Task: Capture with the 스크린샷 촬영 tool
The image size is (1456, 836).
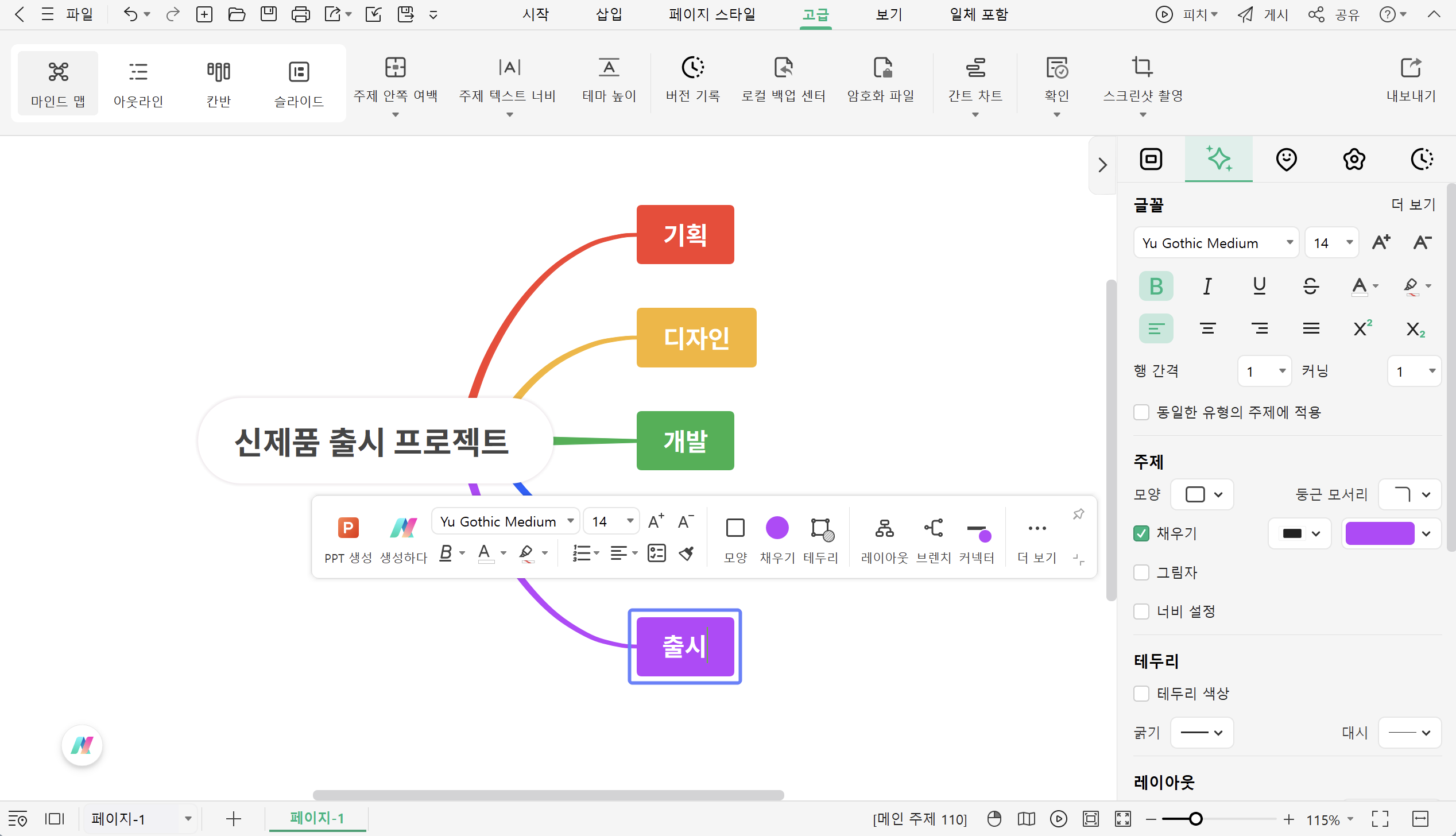Action: pos(1143,80)
